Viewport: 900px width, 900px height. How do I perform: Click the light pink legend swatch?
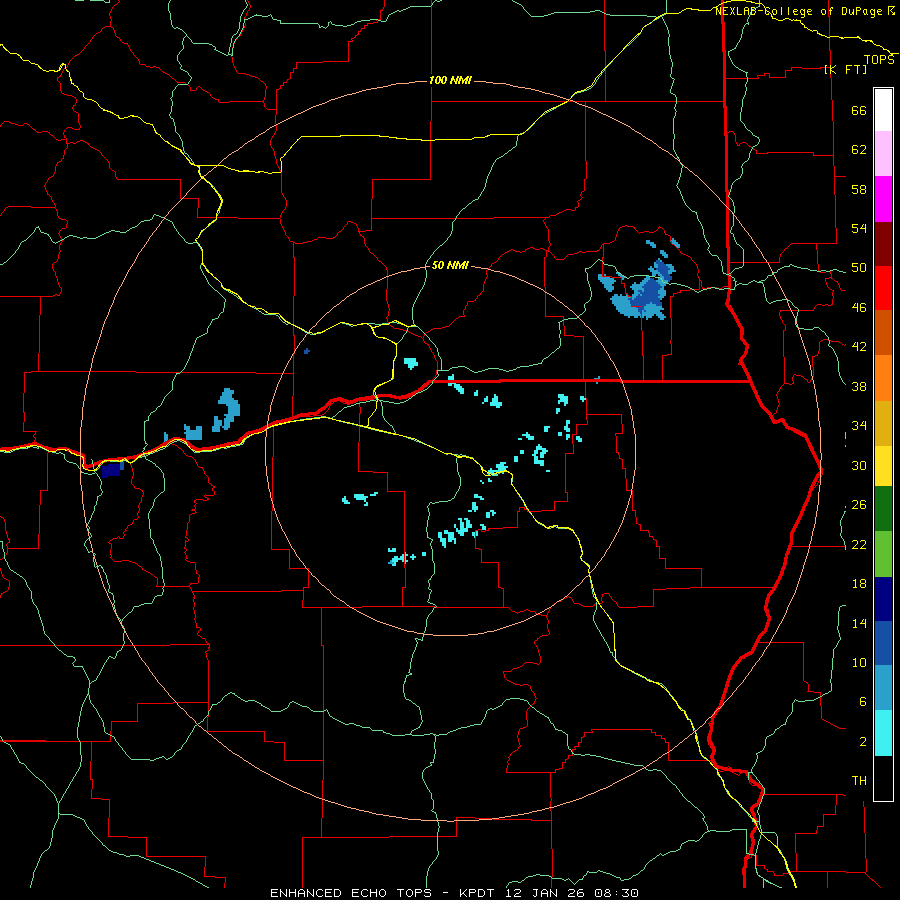click(883, 154)
